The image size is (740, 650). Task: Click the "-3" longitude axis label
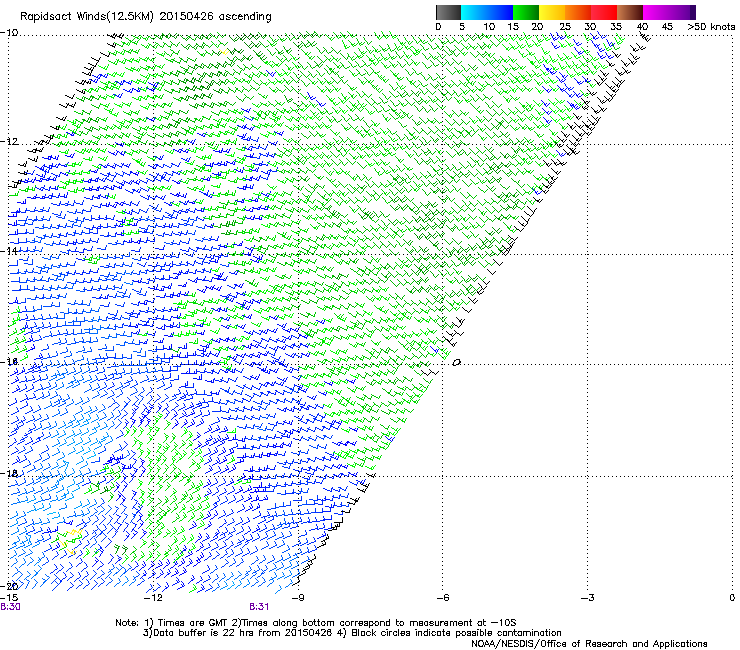point(588,598)
